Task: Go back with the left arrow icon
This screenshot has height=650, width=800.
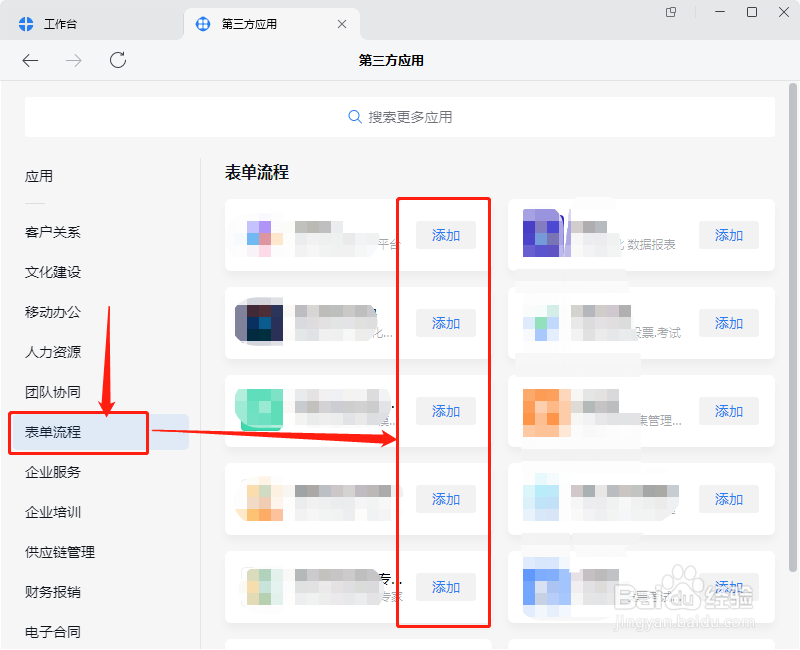Action: [30, 61]
